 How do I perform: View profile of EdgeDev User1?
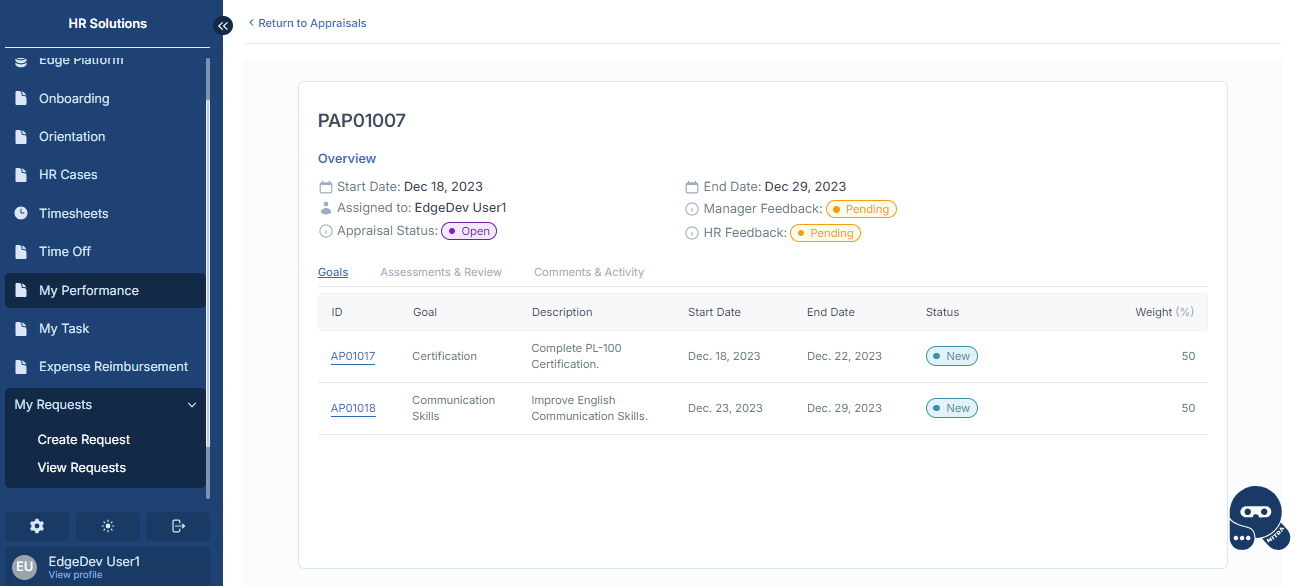[75, 575]
